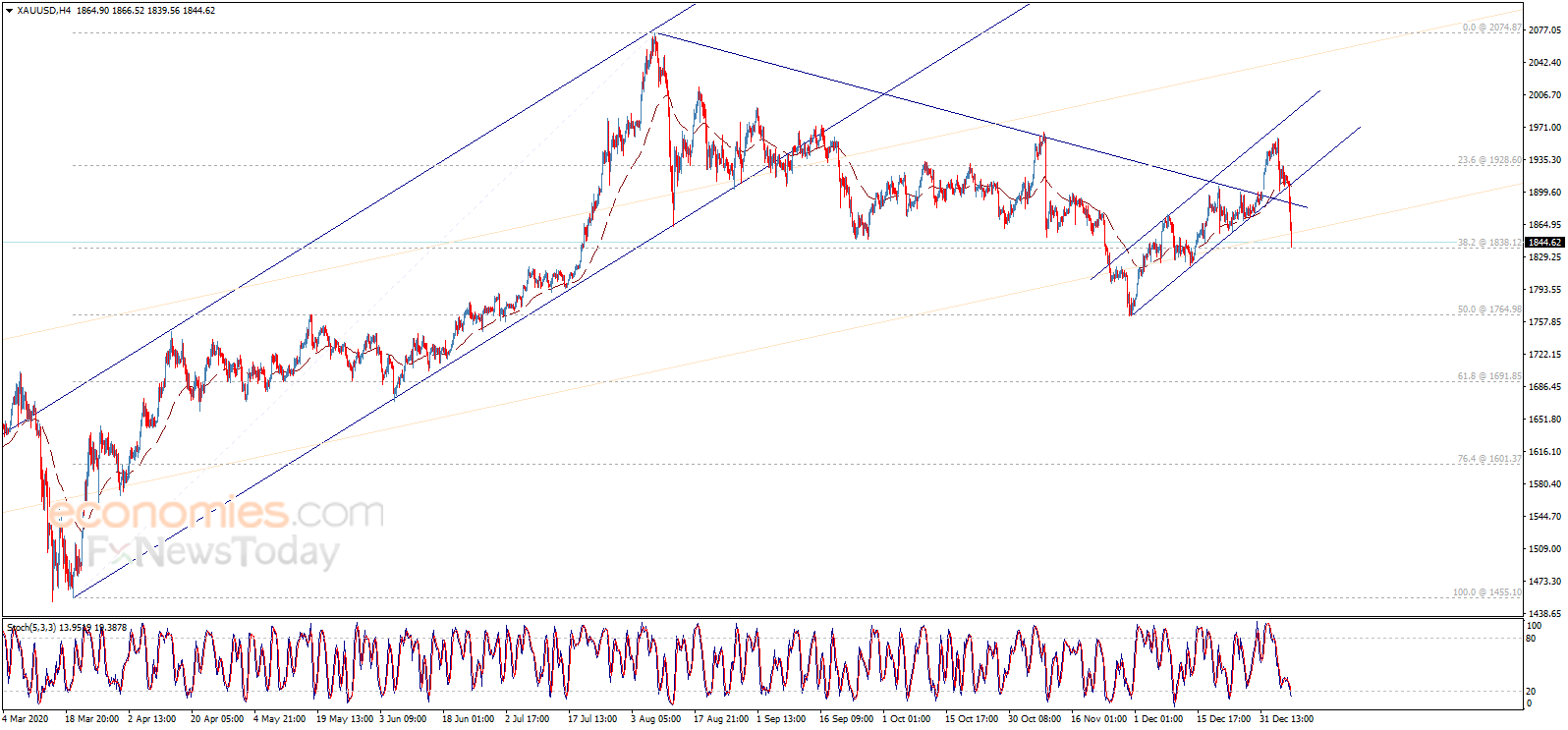Screen dimensions: 1568x730
Task: Click the 4 May 21:00 time label
Action: [x=279, y=719]
